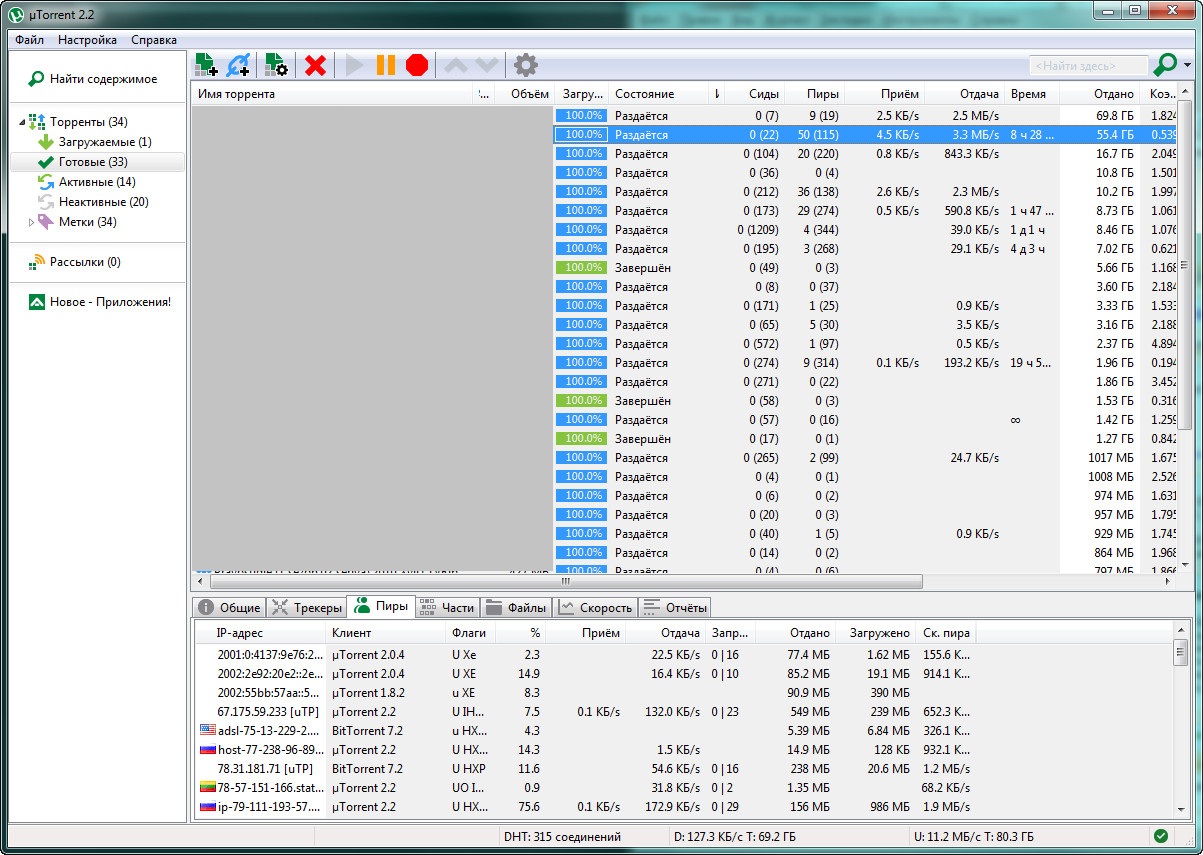
Task: Click the Add Torrent from URL icon
Action: (238, 66)
